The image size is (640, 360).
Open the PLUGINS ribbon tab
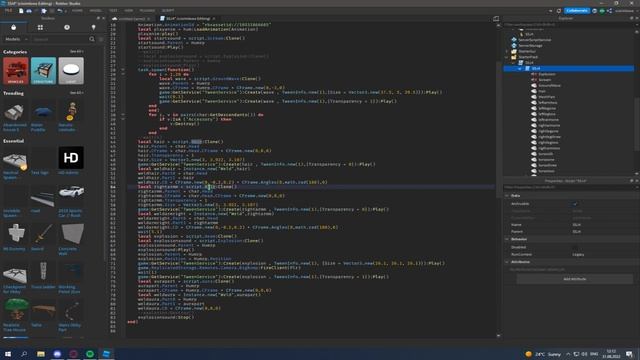147,11
